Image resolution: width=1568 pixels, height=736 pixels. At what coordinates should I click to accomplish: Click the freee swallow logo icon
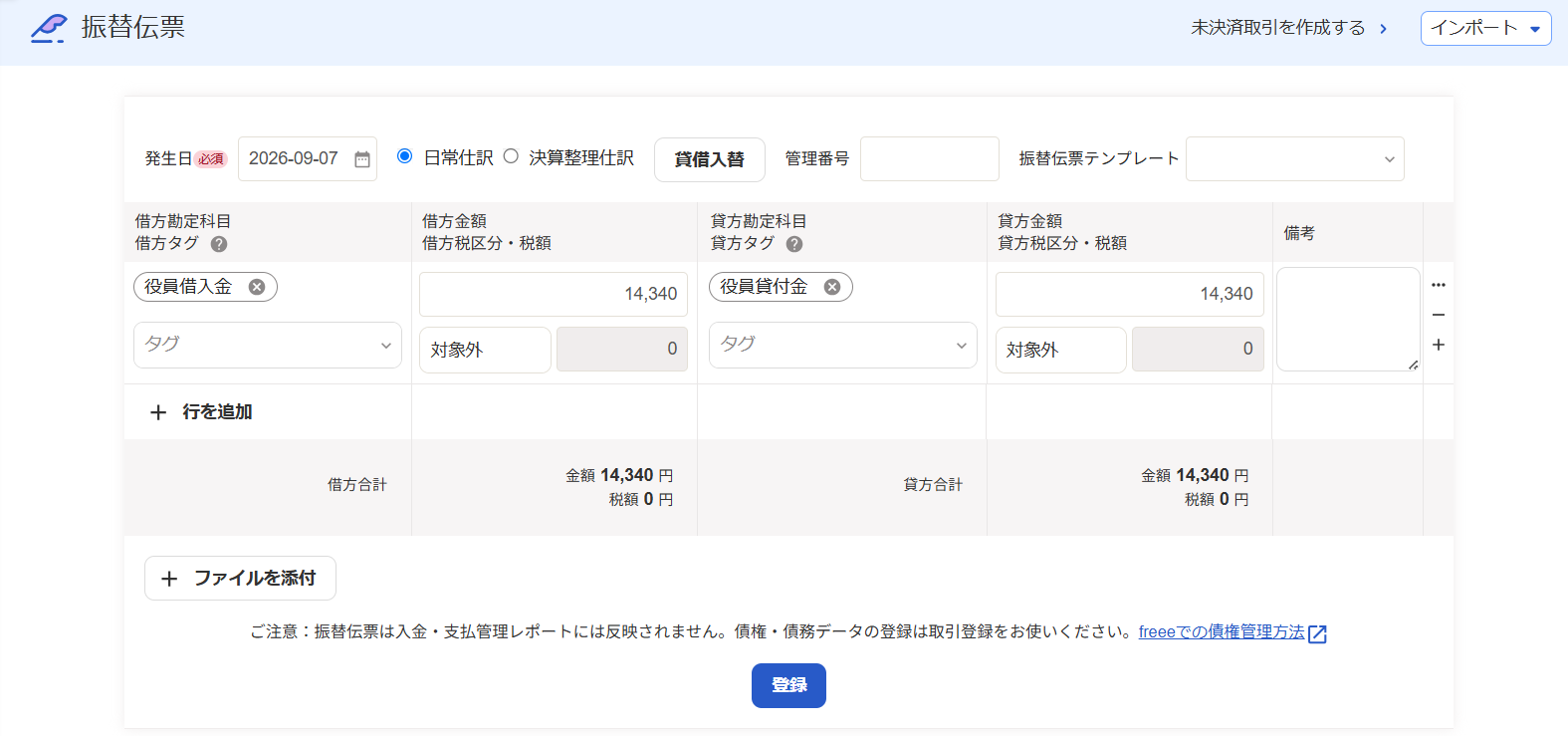pyautogui.click(x=48, y=28)
